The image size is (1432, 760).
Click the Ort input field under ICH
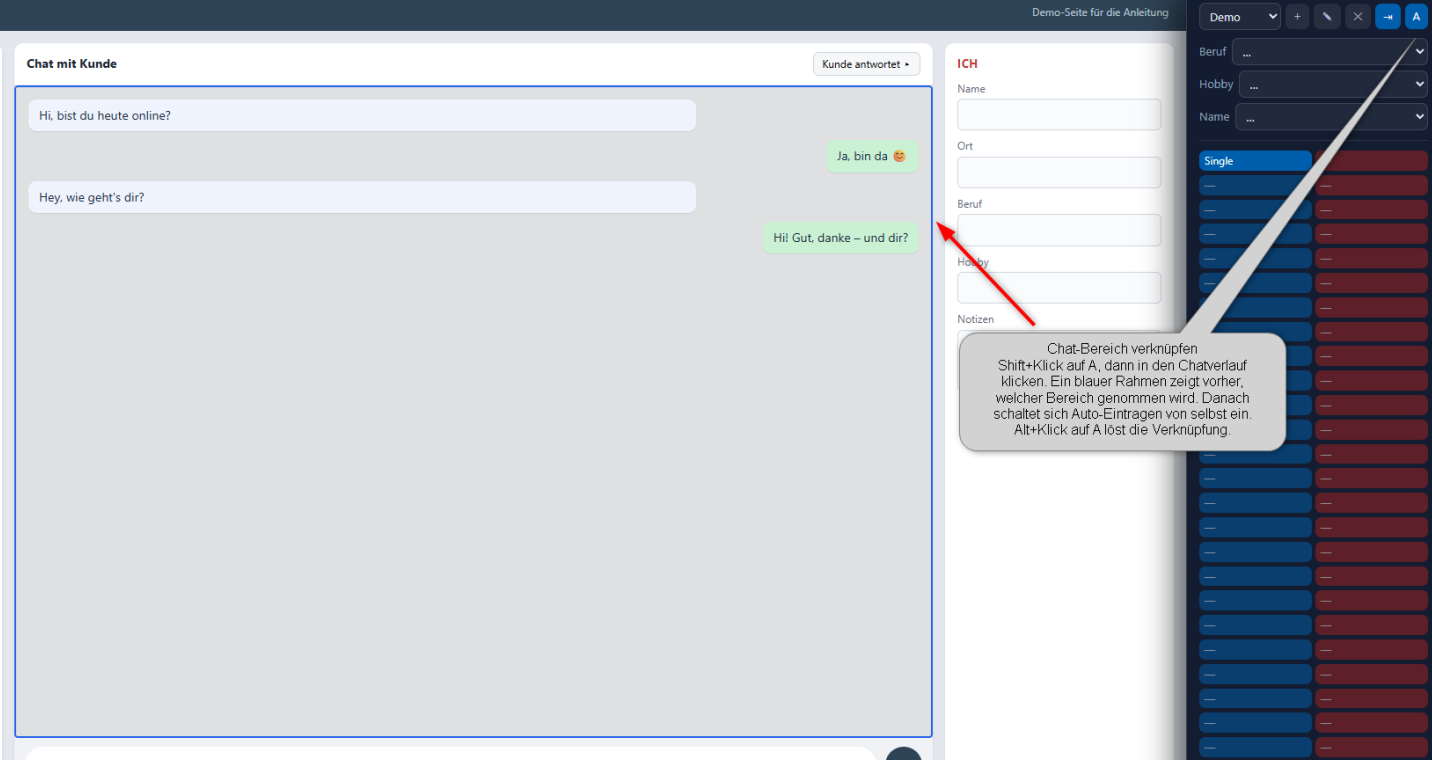pyautogui.click(x=1059, y=172)
